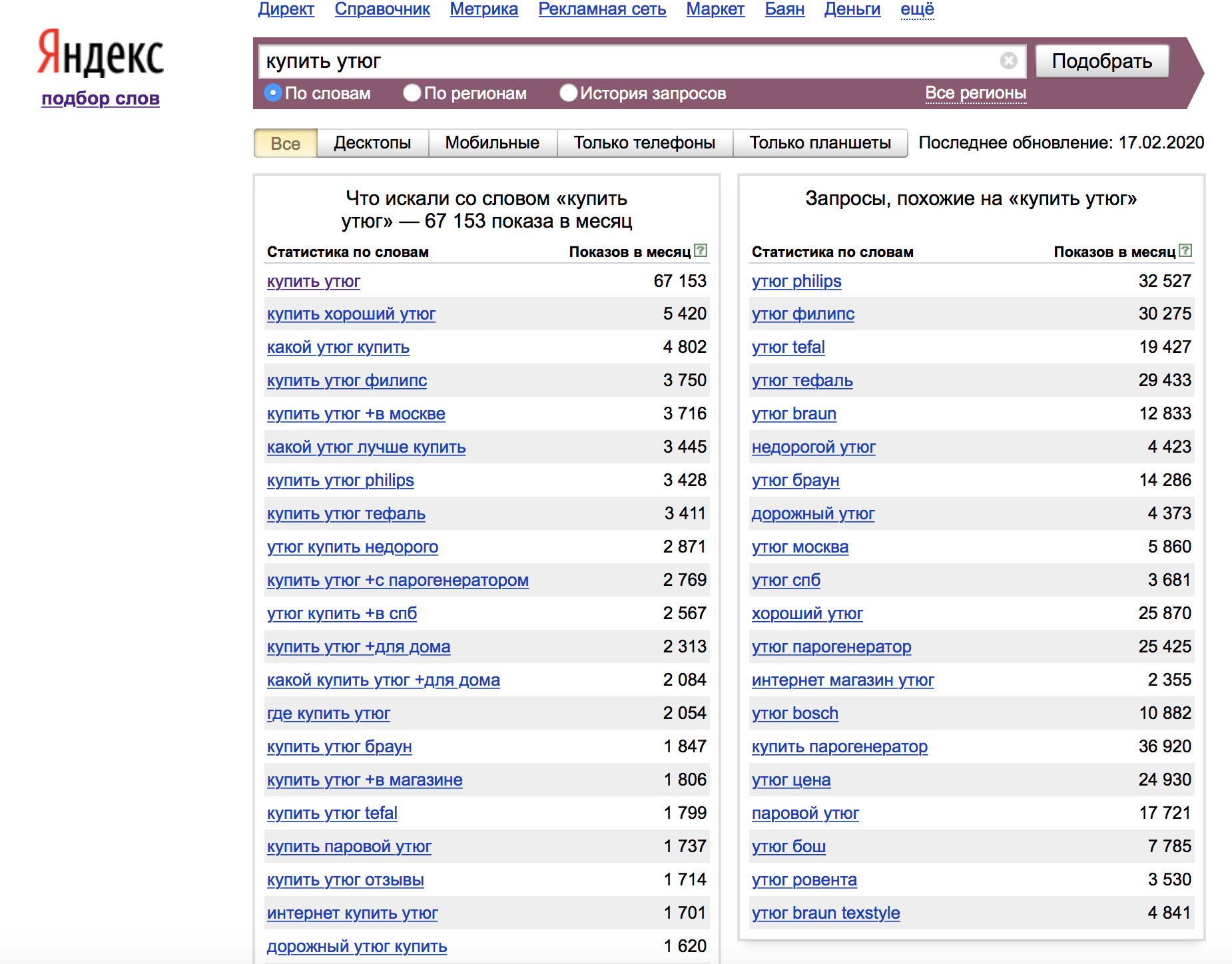Open the купить утюг филипс query
This screenshot has height=964, width=1232.
[x=346, y=381]
